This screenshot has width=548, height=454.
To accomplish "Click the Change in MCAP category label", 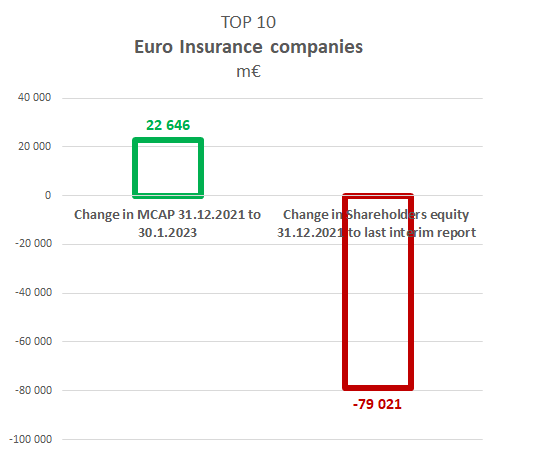I will (x=167, y=223).
